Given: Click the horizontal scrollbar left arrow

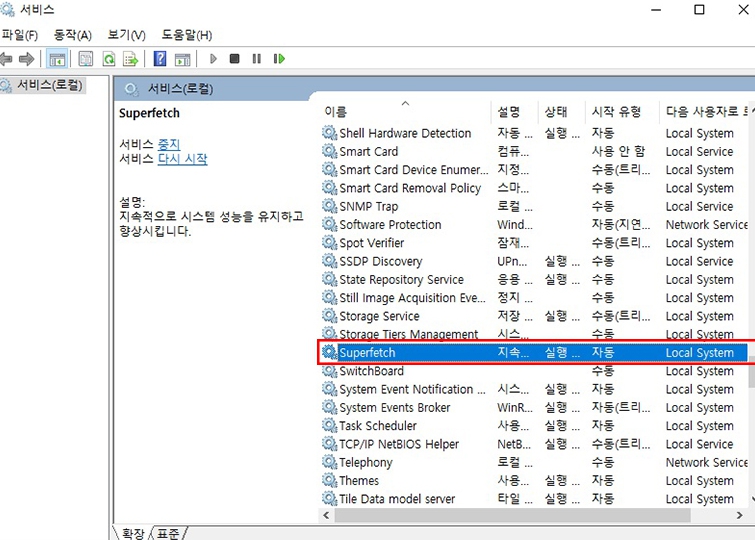Looking at the screenshot, I should [326, 514].
